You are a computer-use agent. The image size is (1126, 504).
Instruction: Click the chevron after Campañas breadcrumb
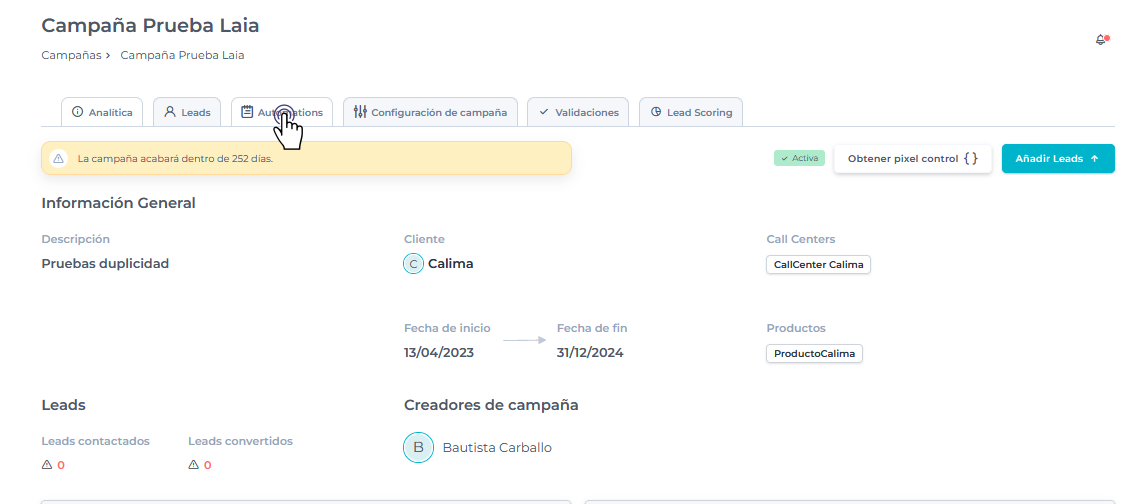108,56
